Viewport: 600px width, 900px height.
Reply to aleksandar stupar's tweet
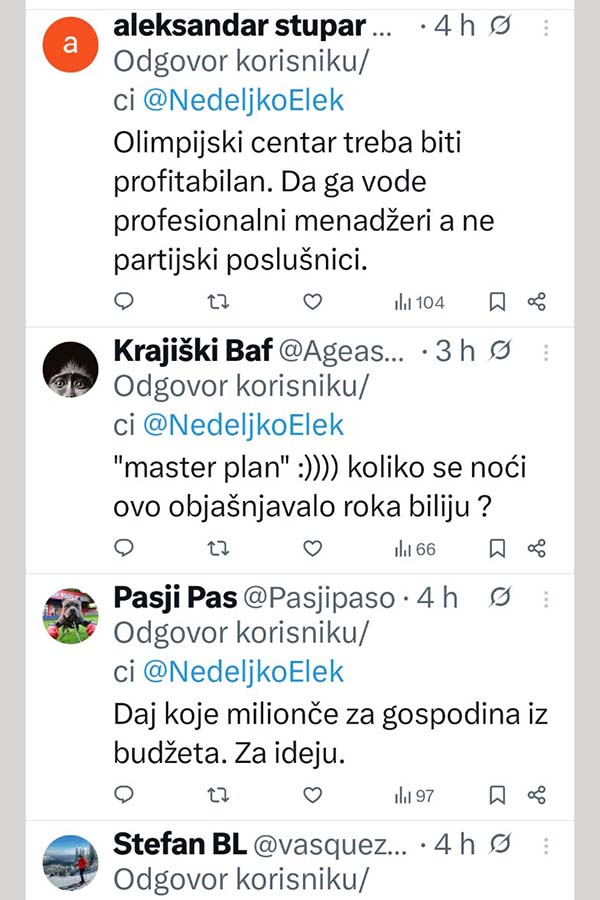coord(125,301)
